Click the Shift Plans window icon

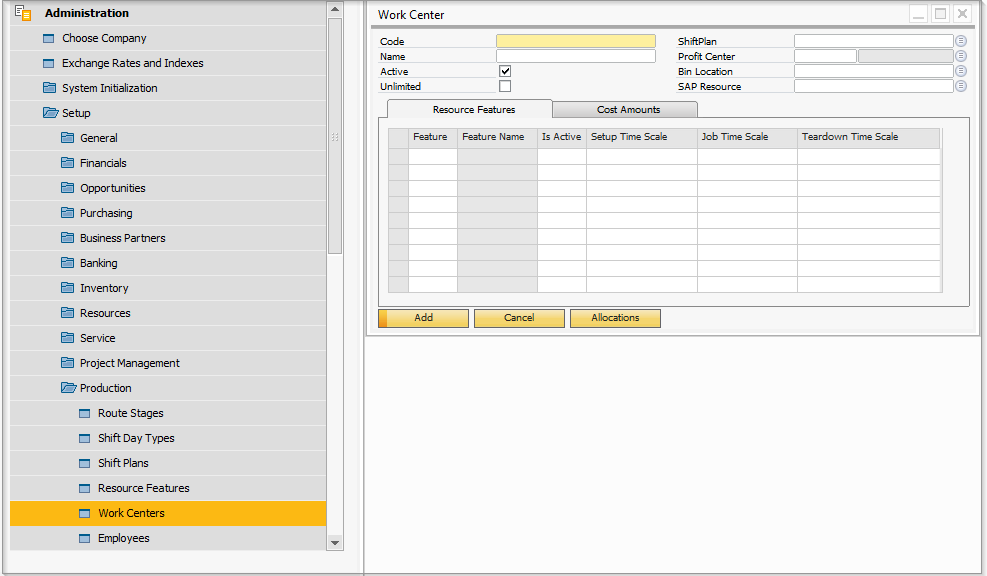click(x=85, y=463)
